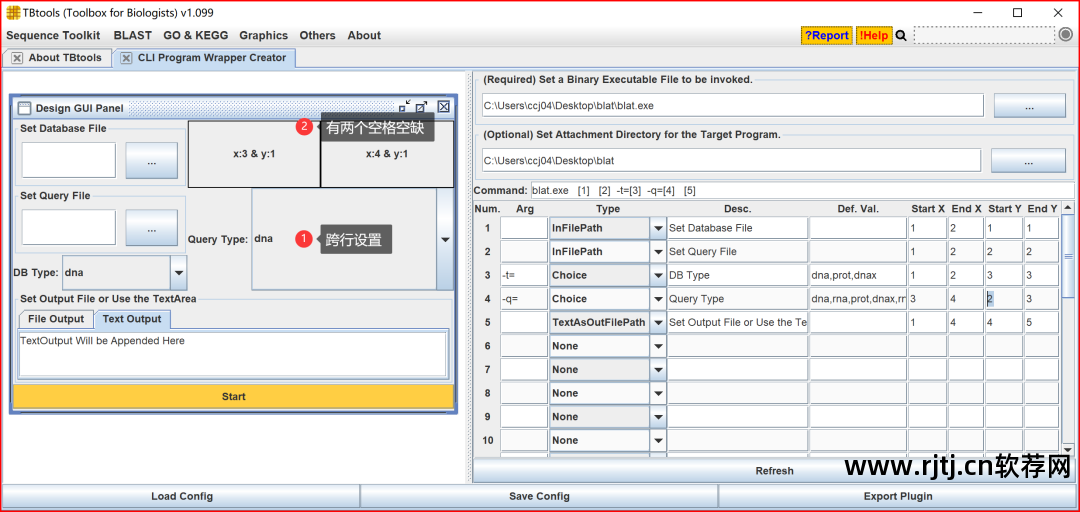1080x512 pixels.
Task: Minimize the Design GUI Panel frame
Action: (404, 107)
